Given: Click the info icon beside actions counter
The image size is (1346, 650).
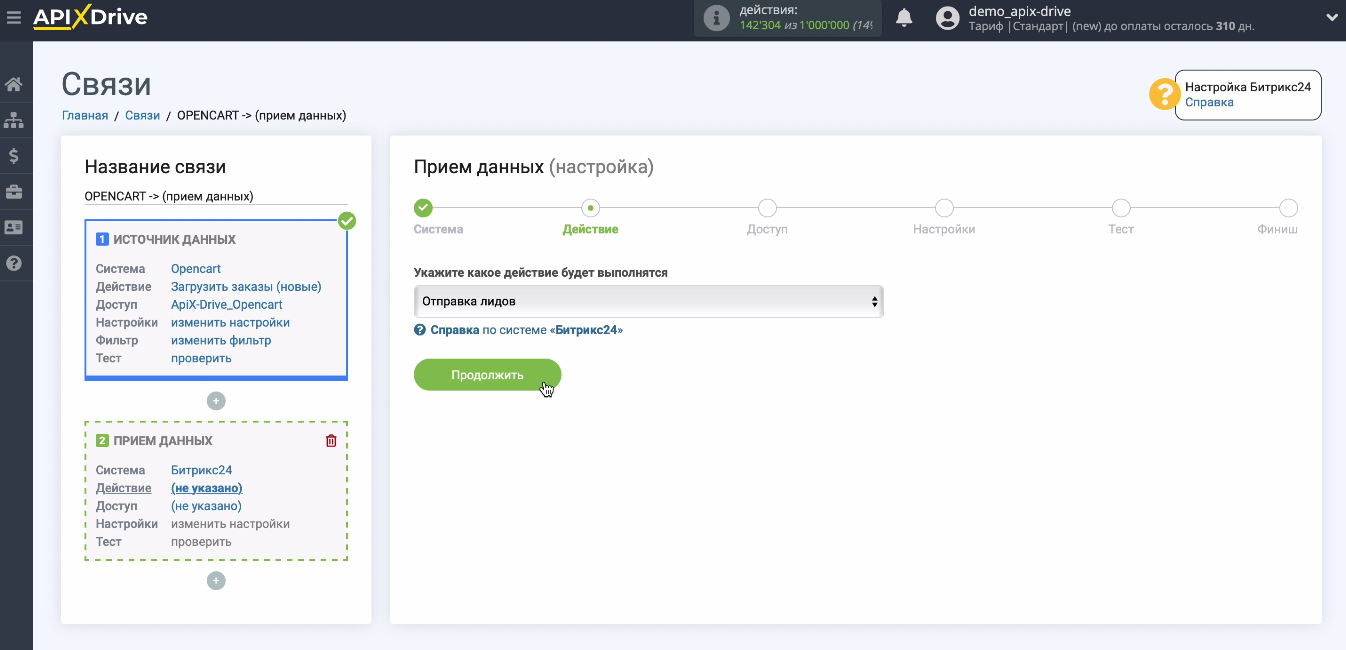Looking at the screenshot, I should [x=716, y=17].
